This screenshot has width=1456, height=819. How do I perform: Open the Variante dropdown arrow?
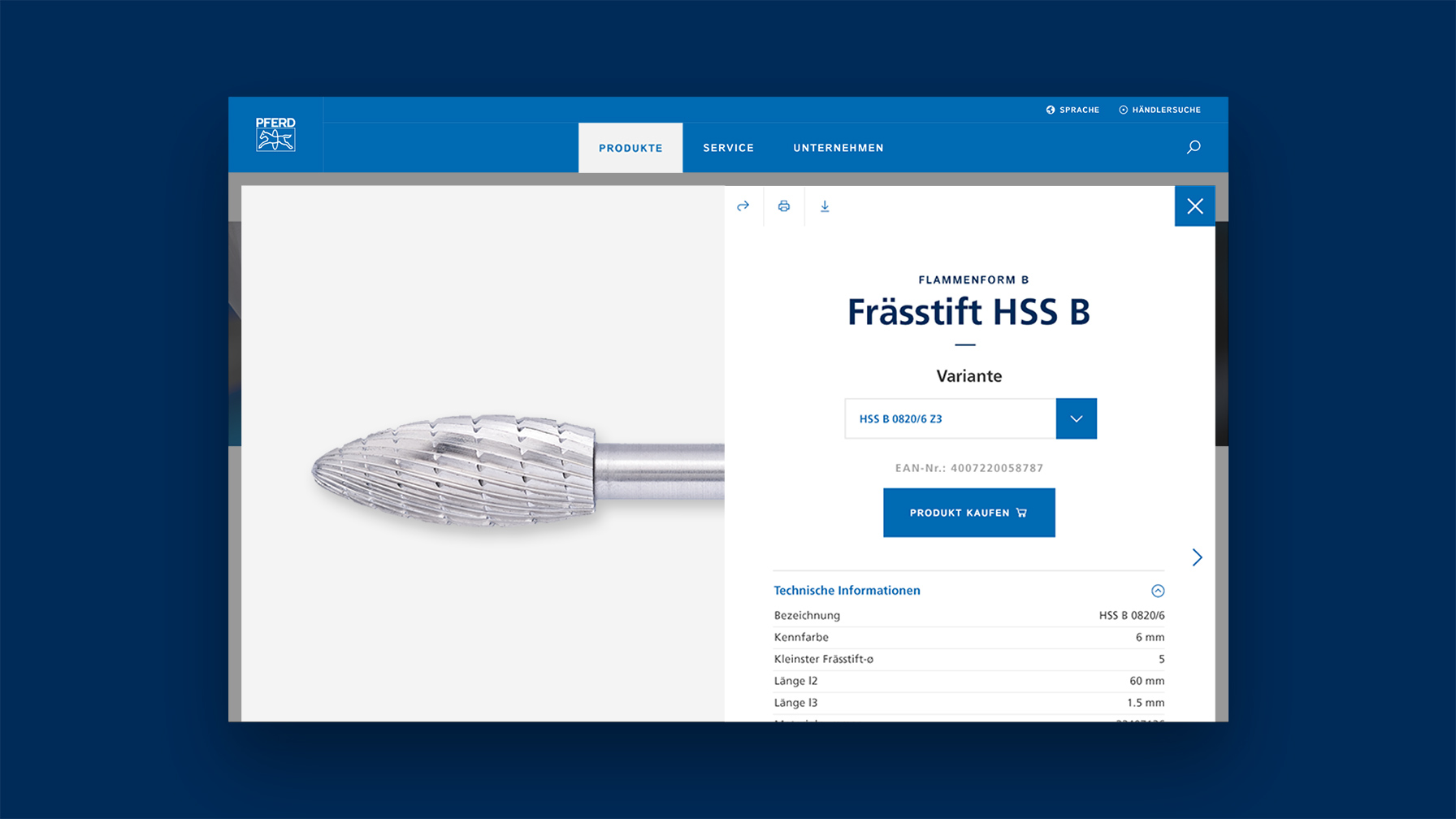[1077, 418]
